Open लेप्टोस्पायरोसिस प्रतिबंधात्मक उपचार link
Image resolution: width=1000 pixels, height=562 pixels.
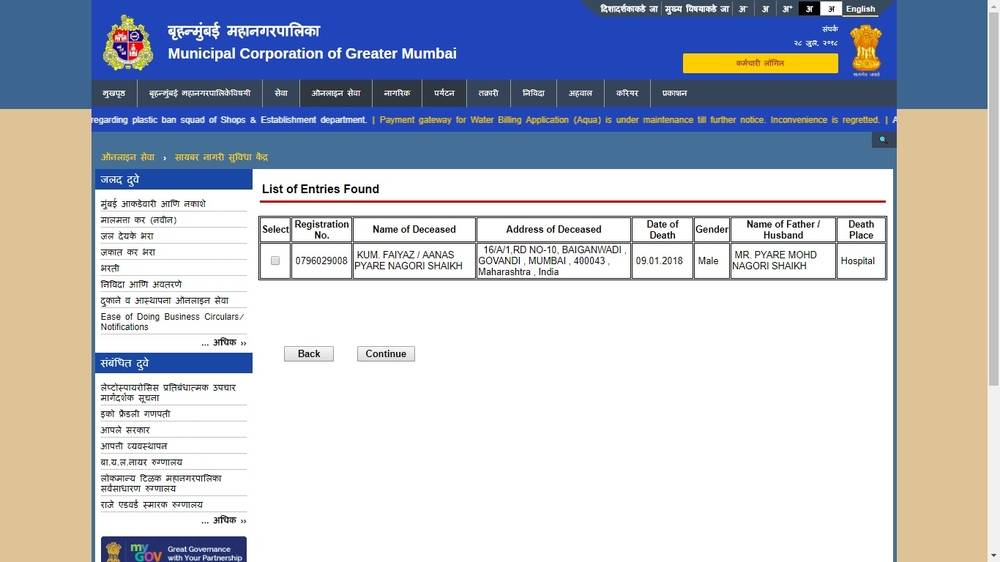coord(168,393)
